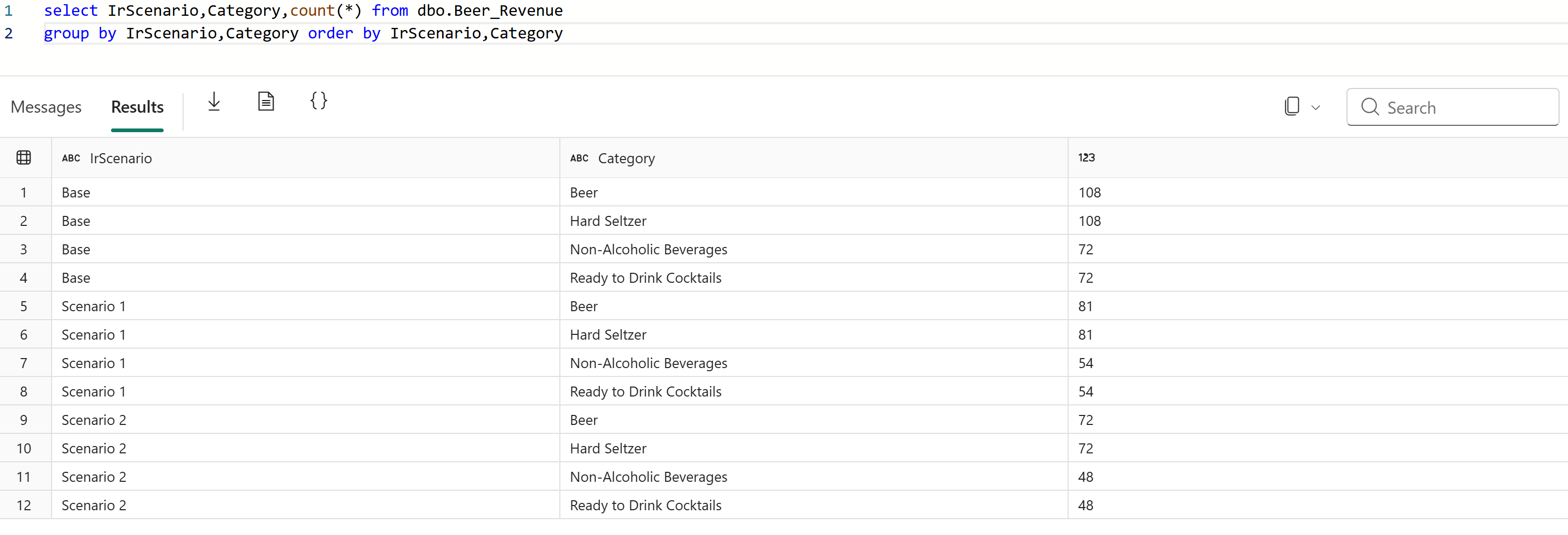Image resolution: width=1568 pixels, height=535 pixels.
Task: Select row number 12 header
Action: [24, 505]
